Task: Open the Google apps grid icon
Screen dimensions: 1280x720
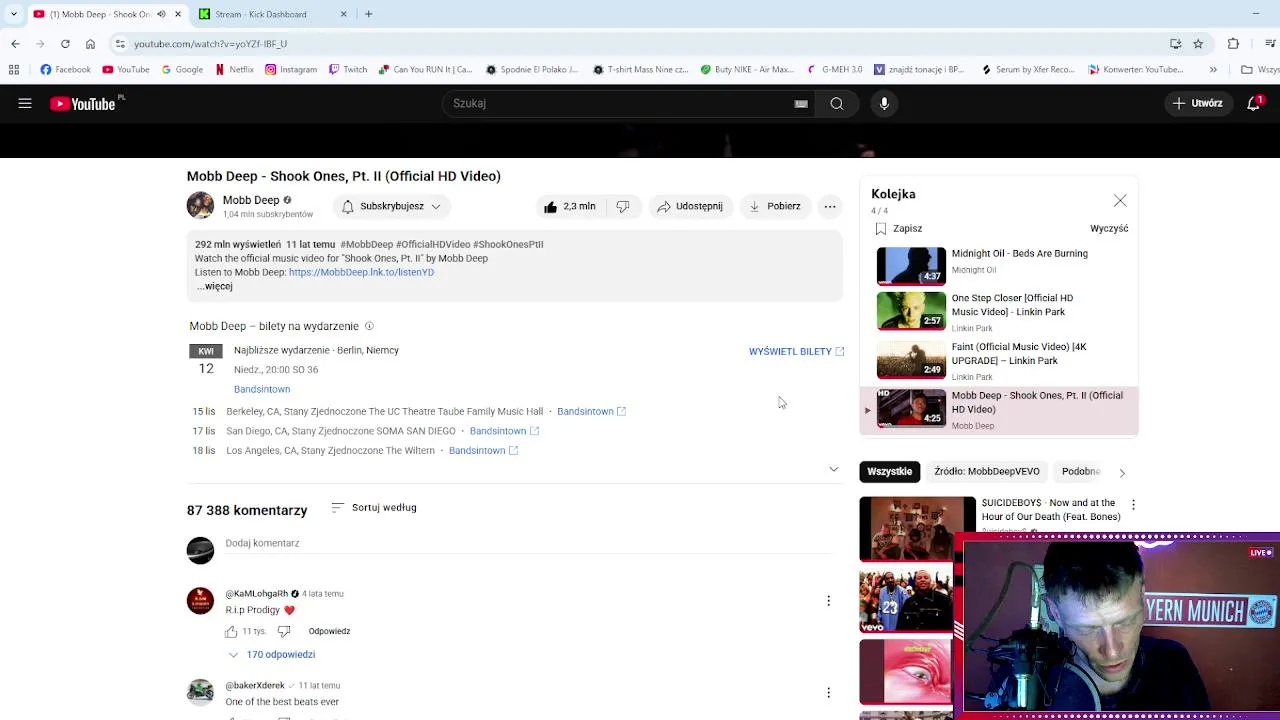Action: (x=13, y=70)
